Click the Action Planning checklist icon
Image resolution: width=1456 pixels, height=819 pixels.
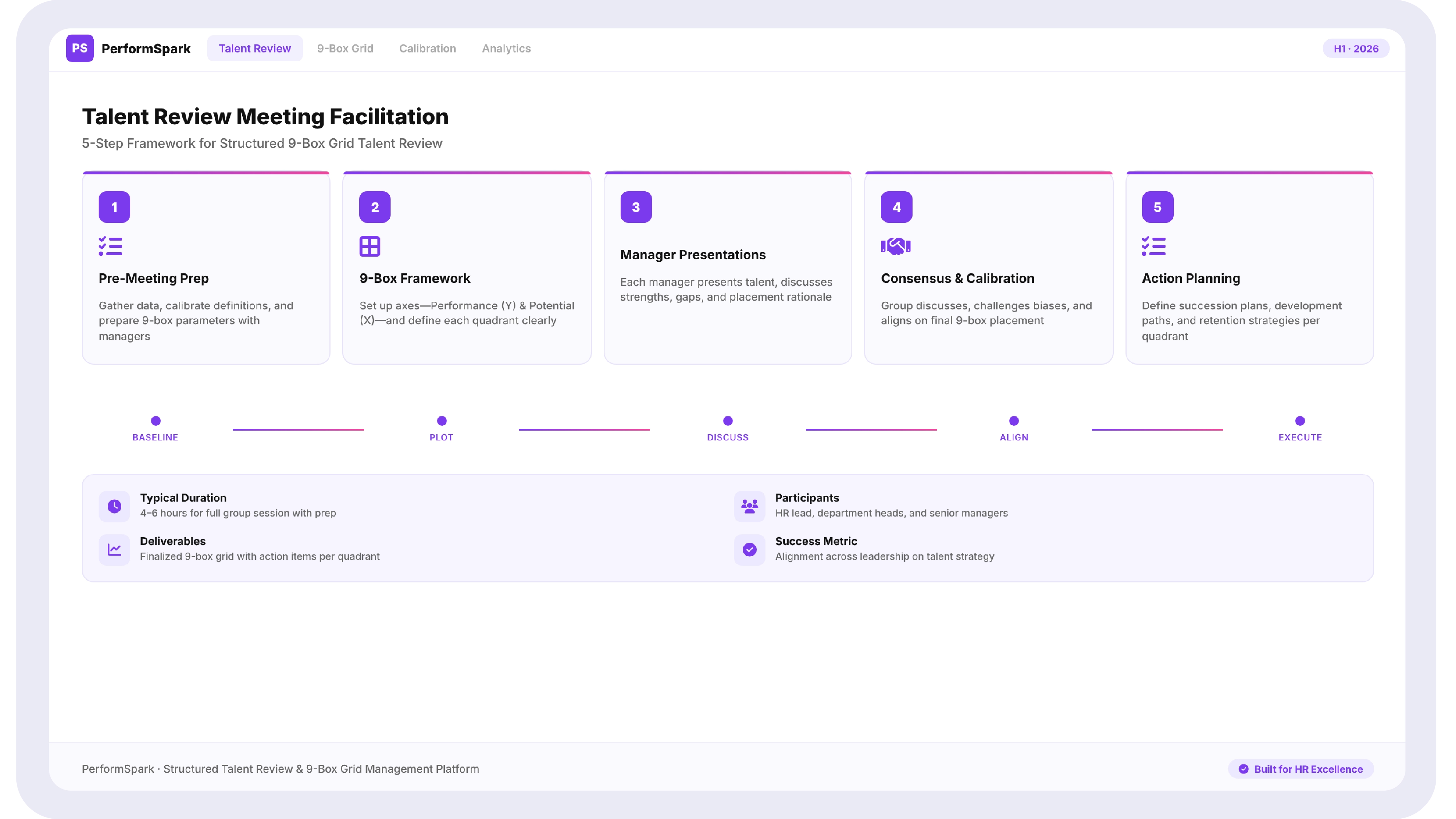(1154, 246)
